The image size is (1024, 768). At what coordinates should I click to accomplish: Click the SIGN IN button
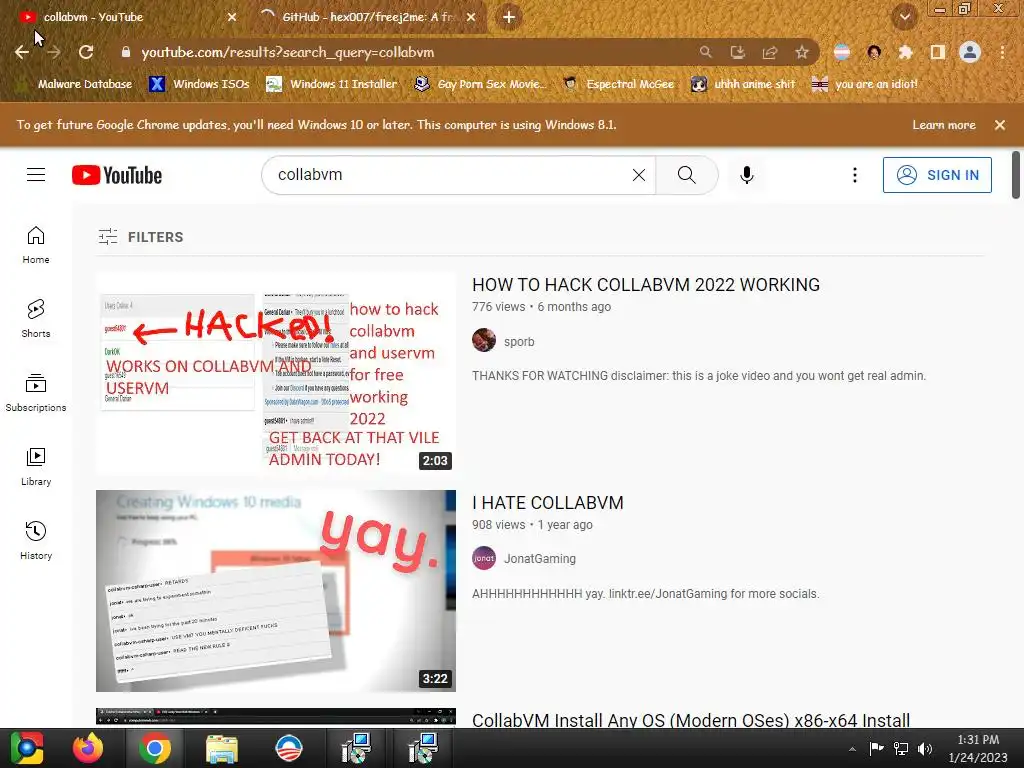click(x=937, y=175)
